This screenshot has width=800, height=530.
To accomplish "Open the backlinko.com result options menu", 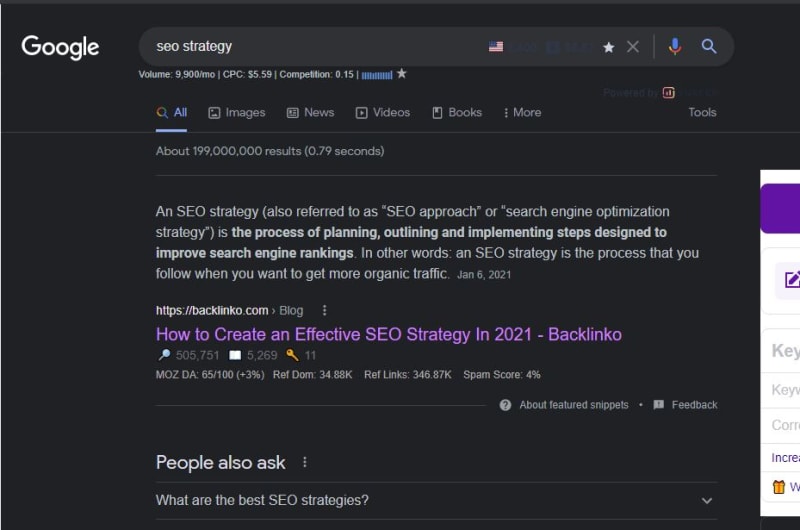I will coord(324,310).
